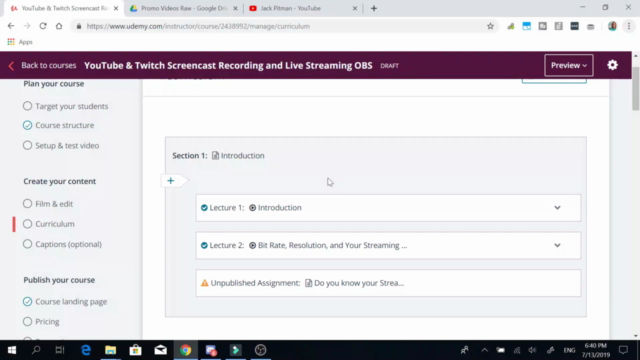640x360 pixels.
Task: Click the video play icon in Lecture 1
Action: coord(253,208)
